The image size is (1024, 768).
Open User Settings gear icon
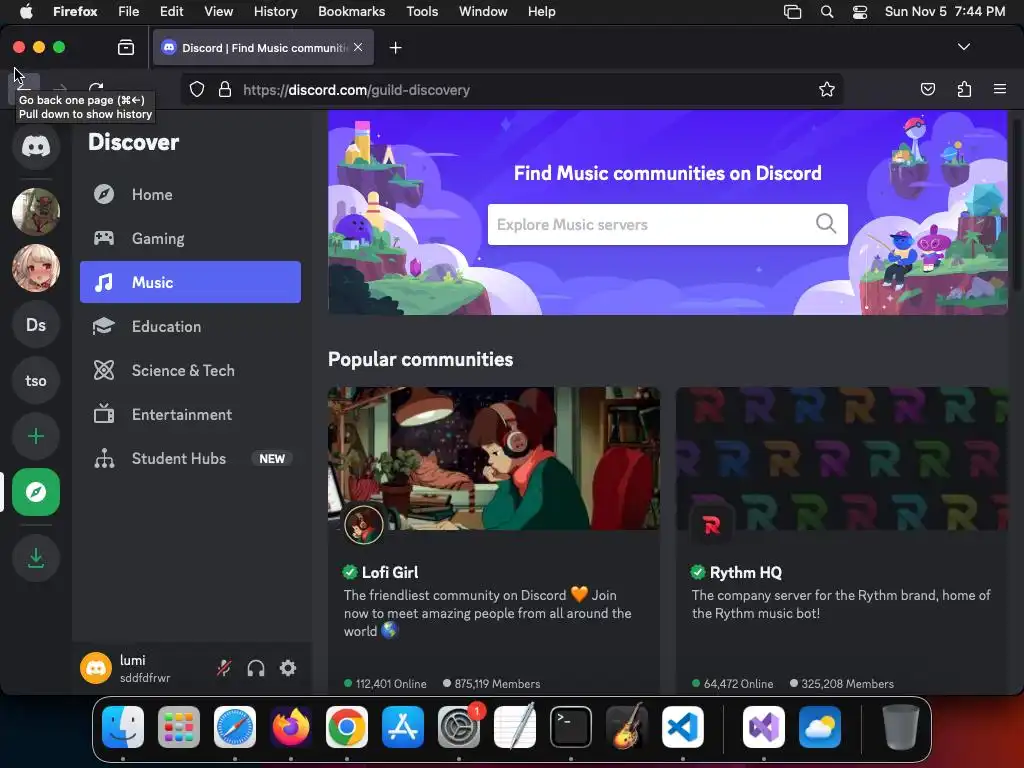[x=288, y=668]
